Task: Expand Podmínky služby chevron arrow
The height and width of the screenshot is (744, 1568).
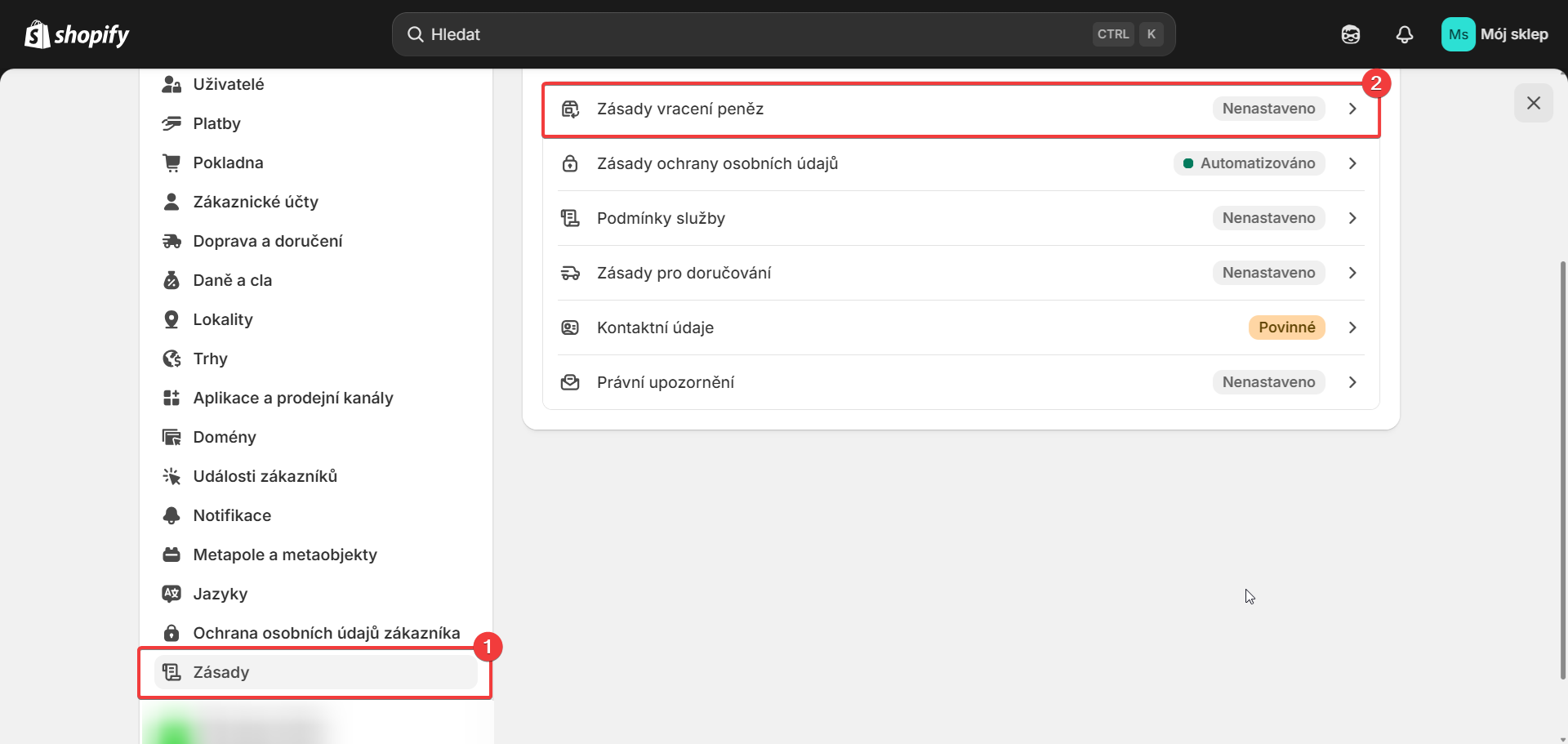Action: pyautogui.click(x=1352, y=218)
